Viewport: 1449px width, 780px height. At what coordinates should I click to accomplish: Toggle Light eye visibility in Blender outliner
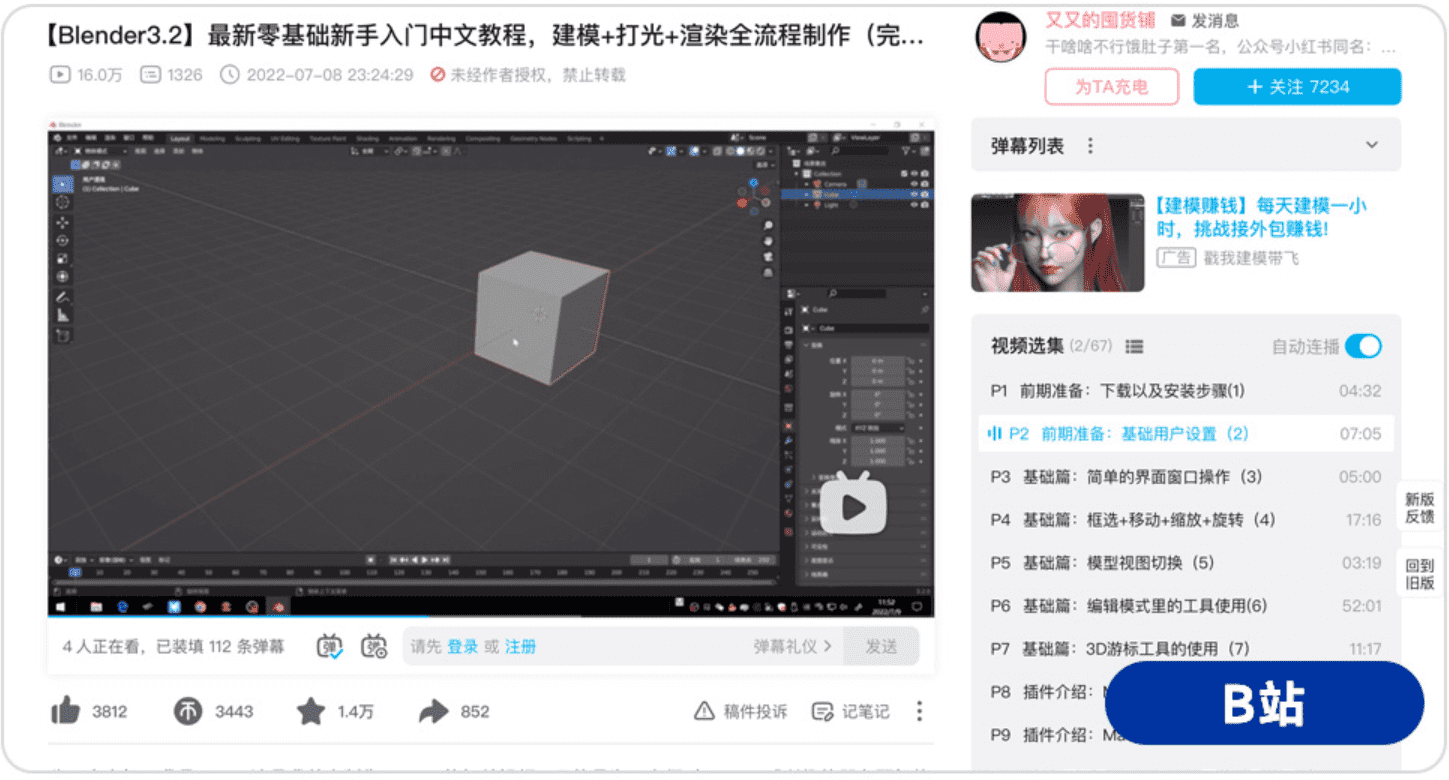coord(913,204)
